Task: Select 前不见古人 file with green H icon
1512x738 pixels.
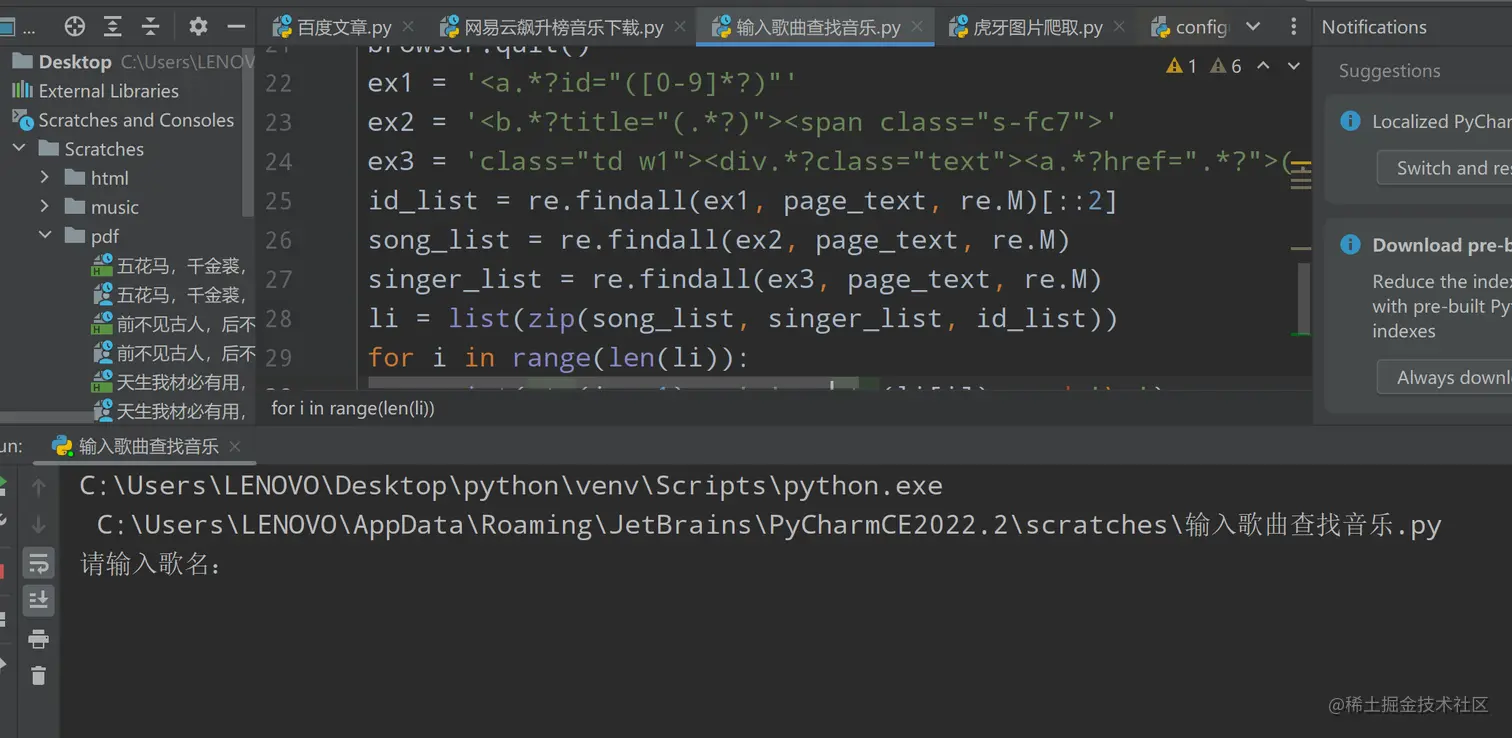Action: tap(172, 324)
